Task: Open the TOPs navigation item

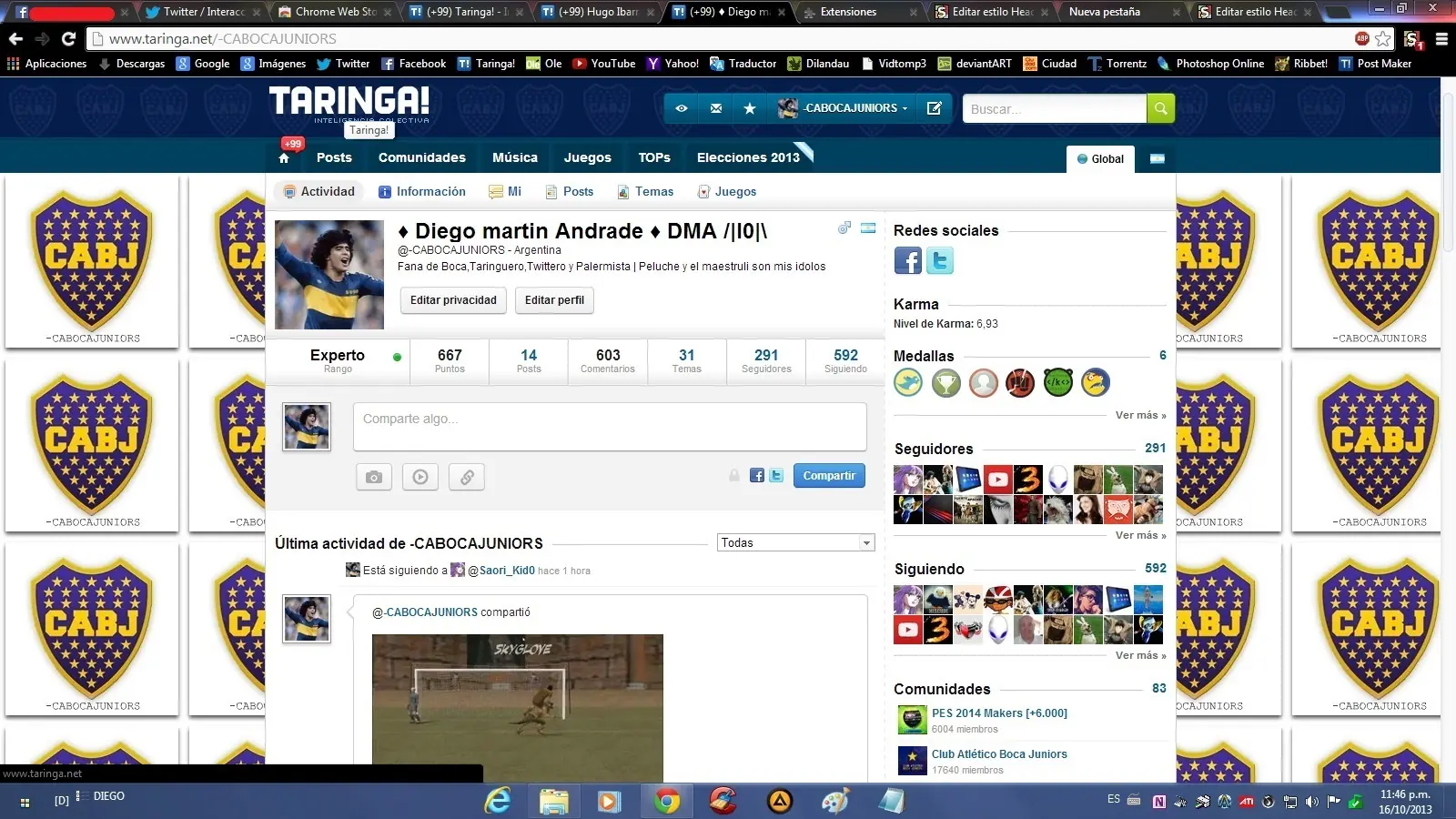Action: point(654,157)
